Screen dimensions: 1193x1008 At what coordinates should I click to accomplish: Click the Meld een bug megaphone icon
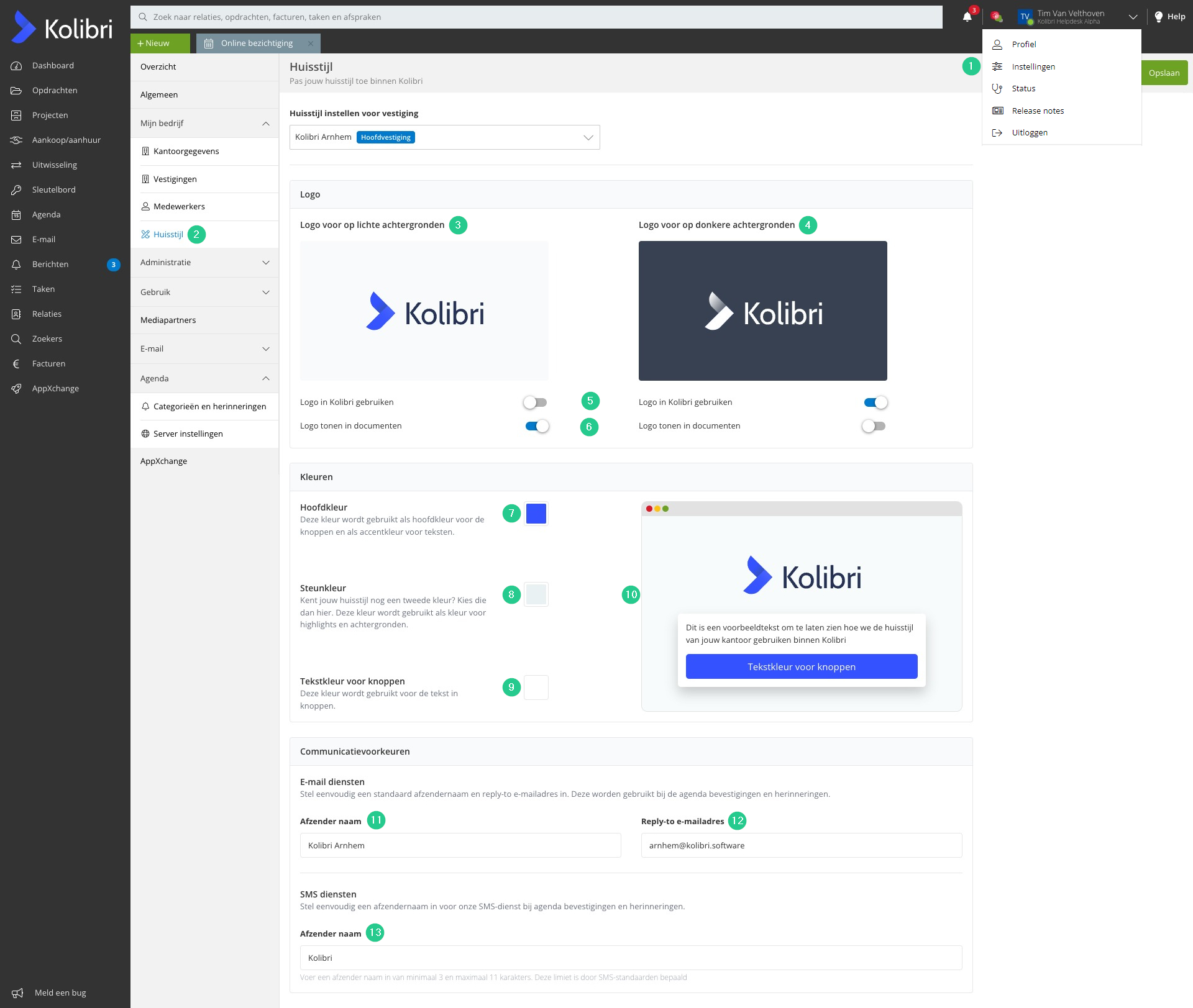click(x=17, y=992)
